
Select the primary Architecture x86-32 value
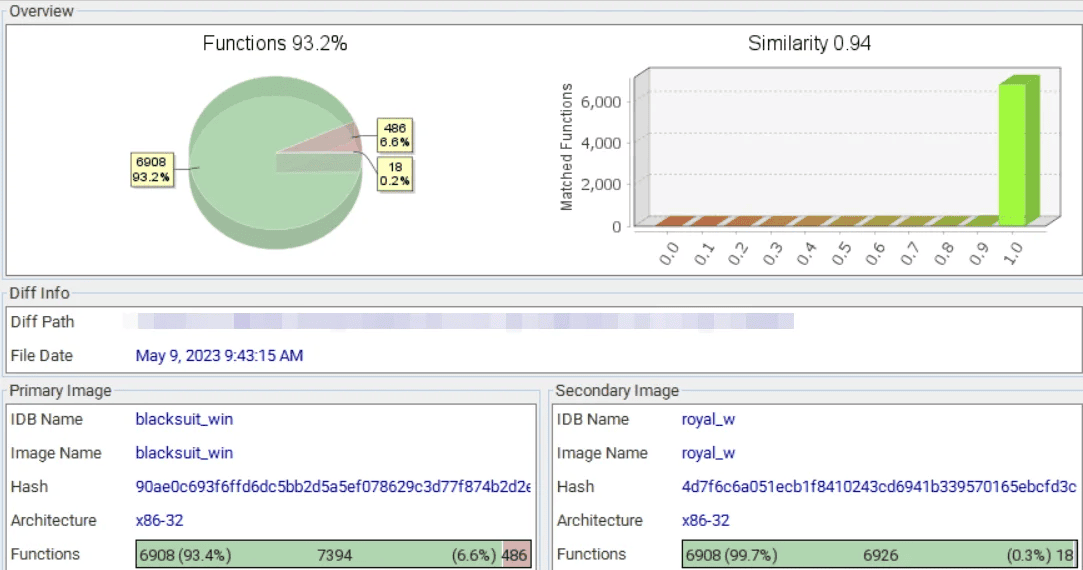[x=160, y=520]
